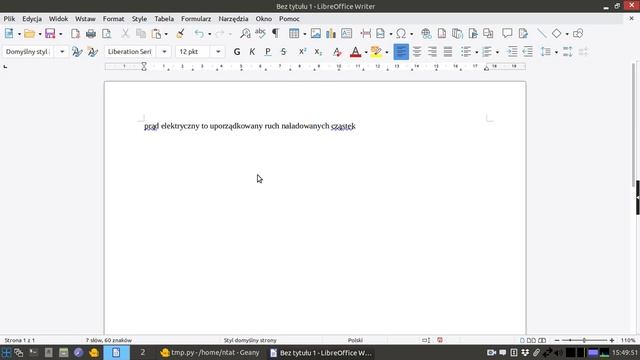Toggle bold (G) formatting

point(237,52)
